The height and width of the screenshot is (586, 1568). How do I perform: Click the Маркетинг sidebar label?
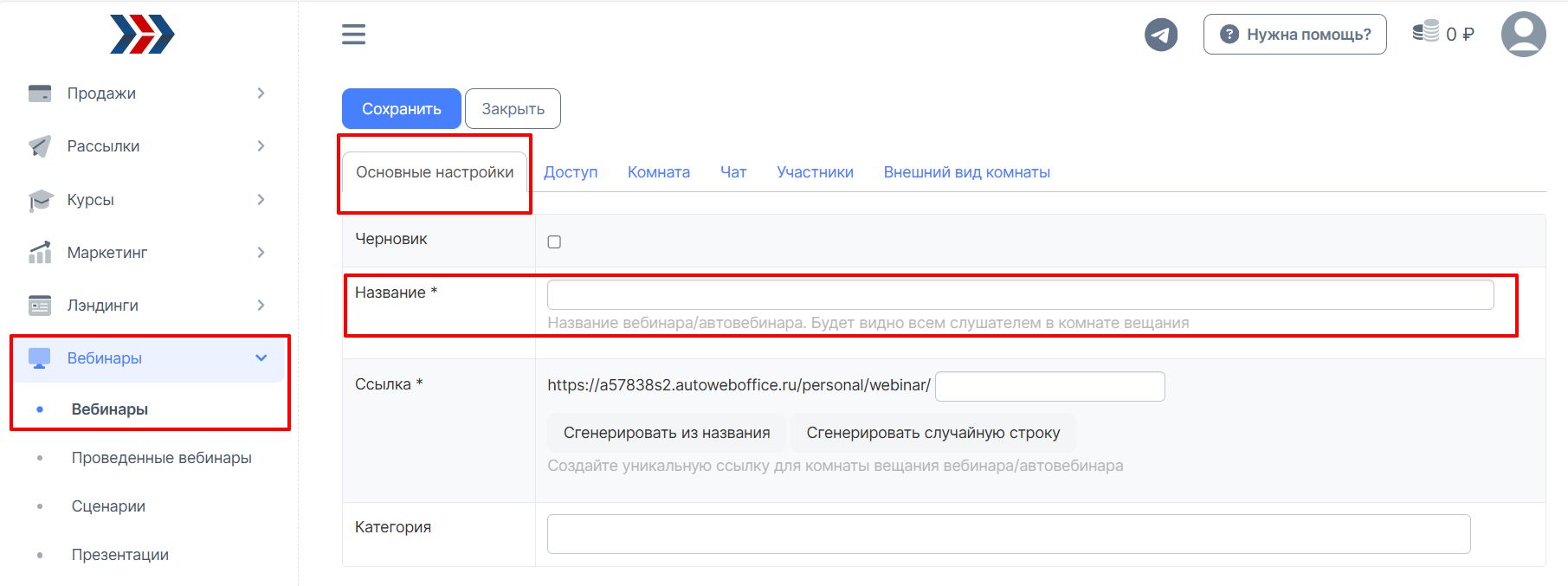click(x=106, y=253)
